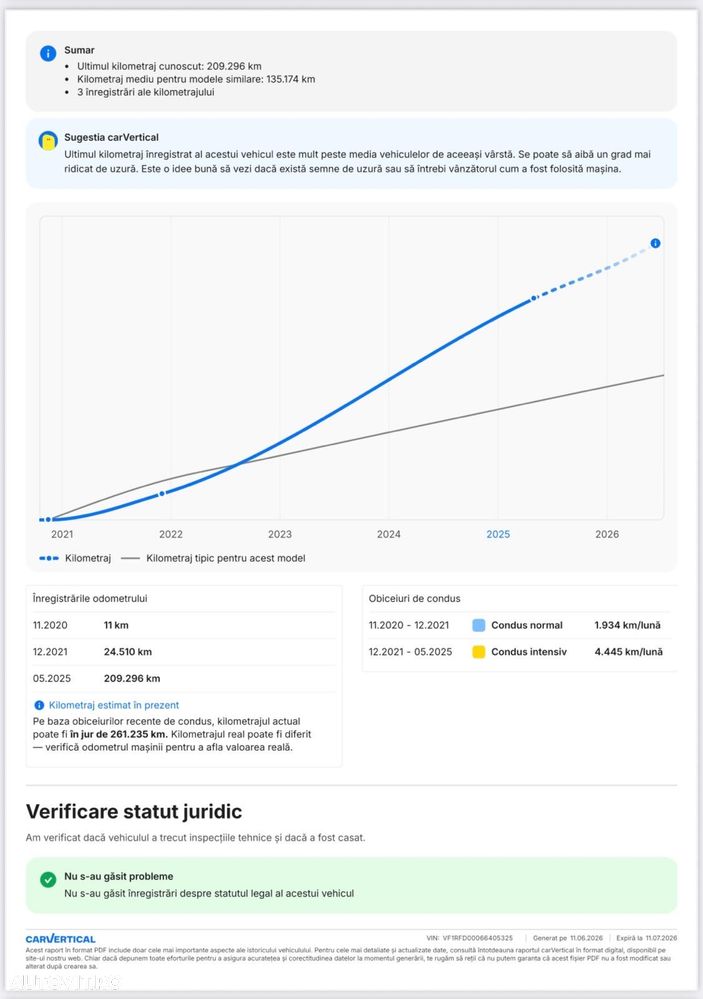The image size is (703, 999).
Task: Click the blue info icon beside Sumar
Action: click(48, 54)
